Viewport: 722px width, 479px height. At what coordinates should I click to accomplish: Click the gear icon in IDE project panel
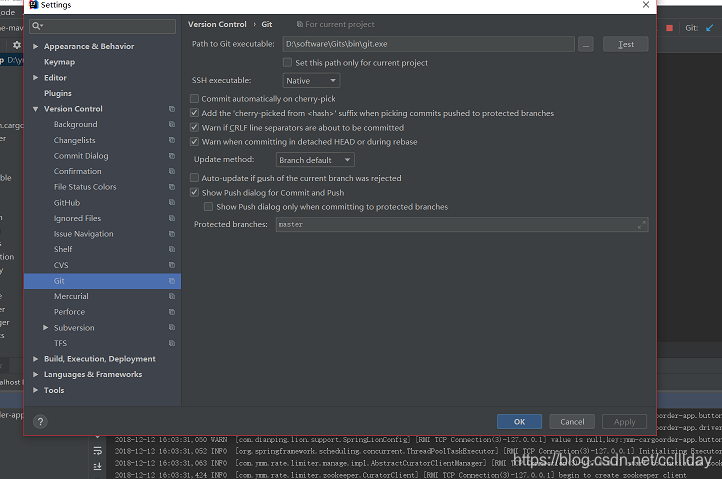17,45
